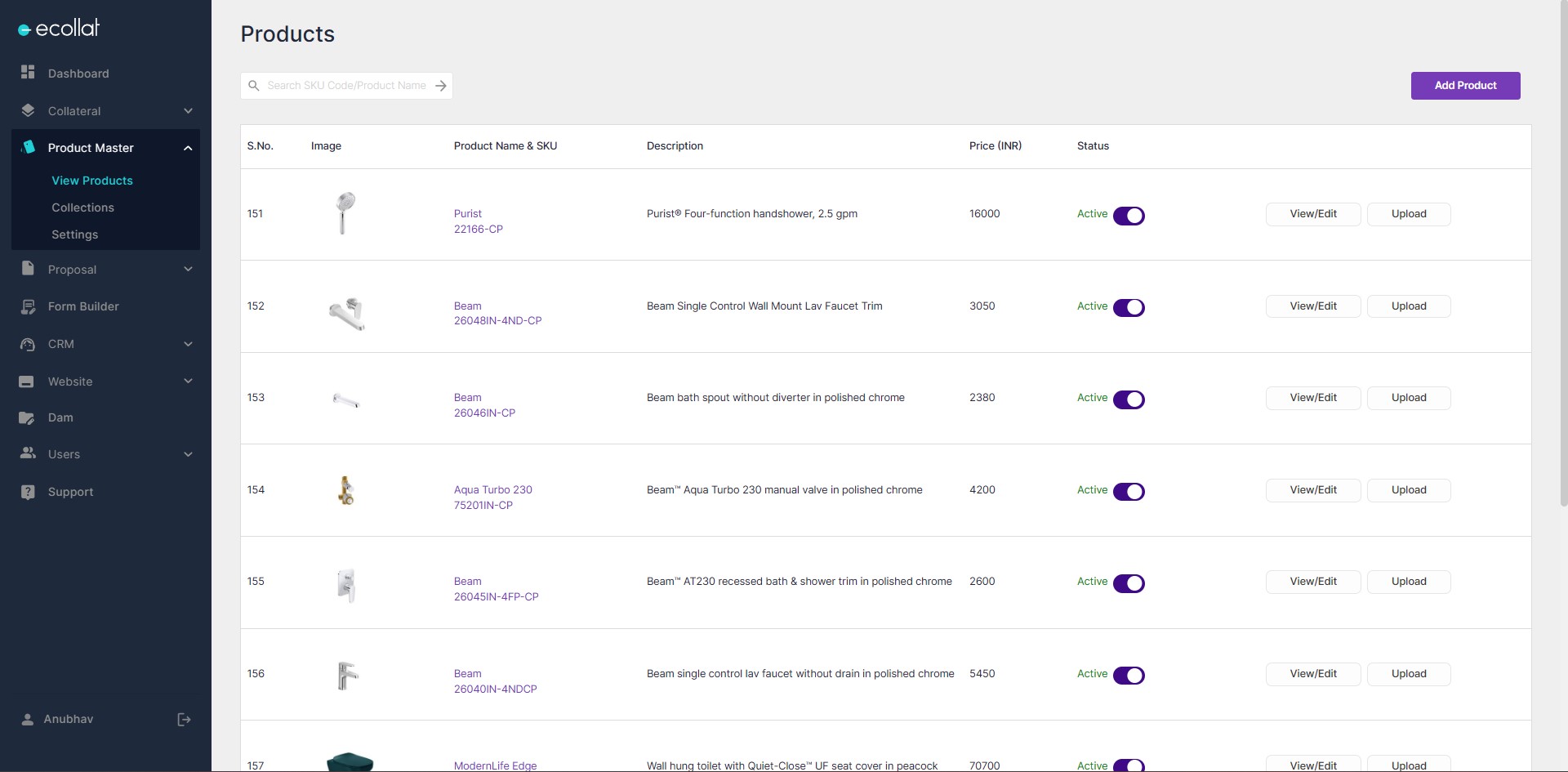Screen dimensions: 1568x772
Task: Open Settings under Product Master
Action: (x=74, y=234)
